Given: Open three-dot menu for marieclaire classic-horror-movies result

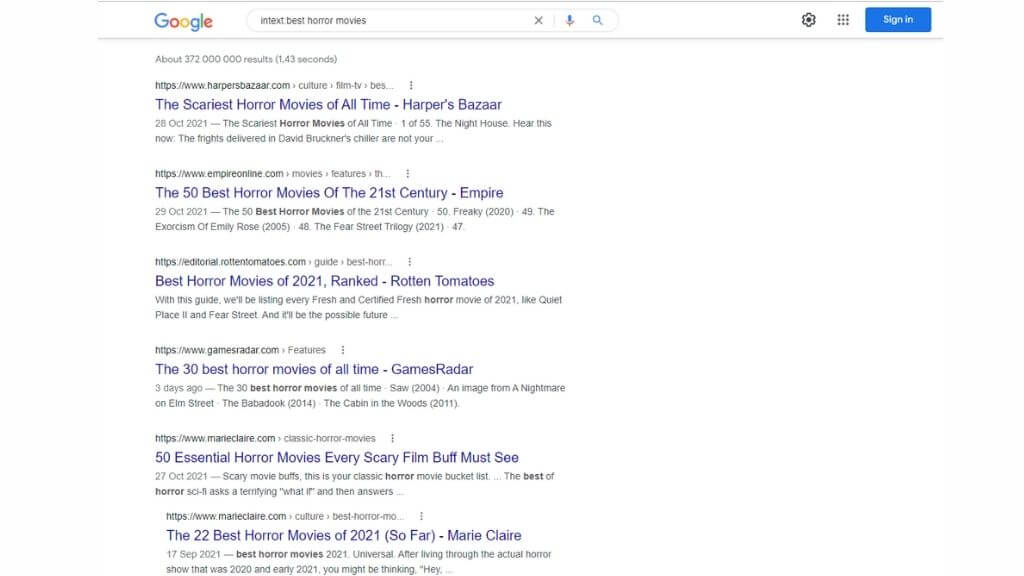Looking at the screenshot, I should (x=392, y=438).
